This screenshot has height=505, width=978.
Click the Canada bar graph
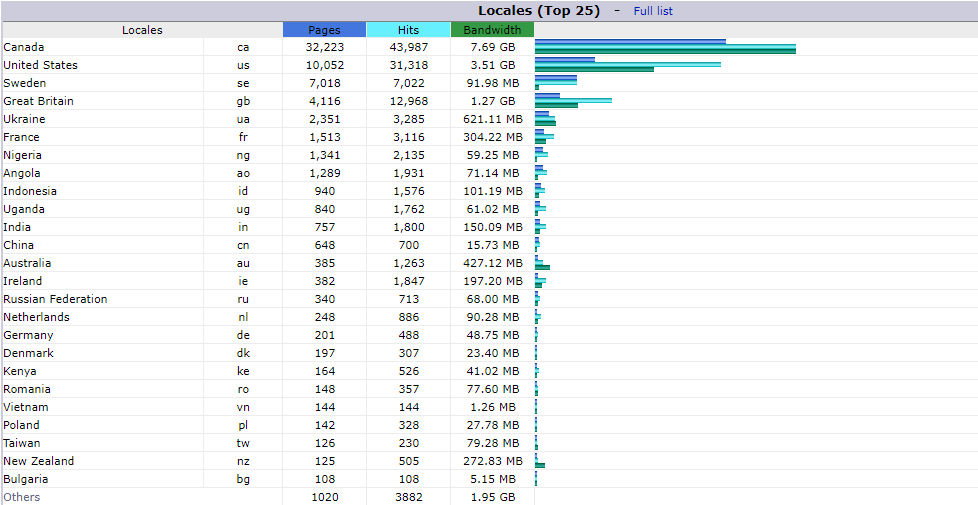click(665, 47)
